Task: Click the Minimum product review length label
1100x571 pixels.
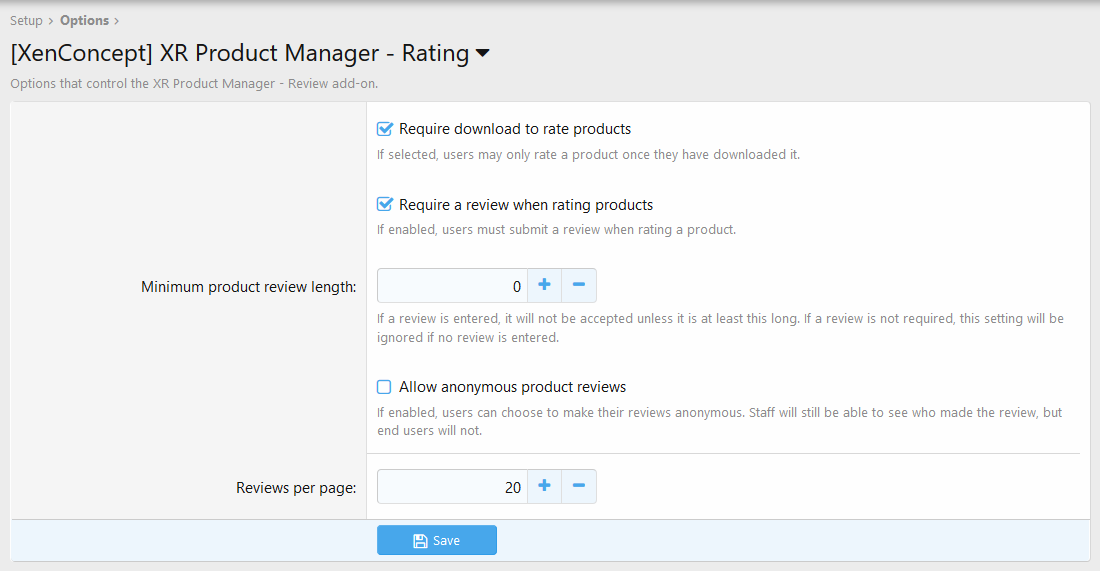Action: (248, 287)
